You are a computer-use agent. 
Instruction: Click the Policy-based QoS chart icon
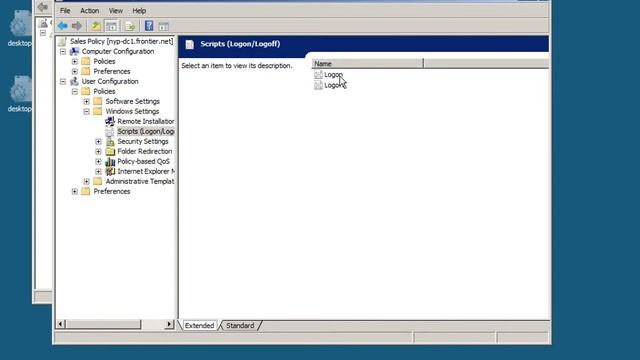tap(110, 162)
